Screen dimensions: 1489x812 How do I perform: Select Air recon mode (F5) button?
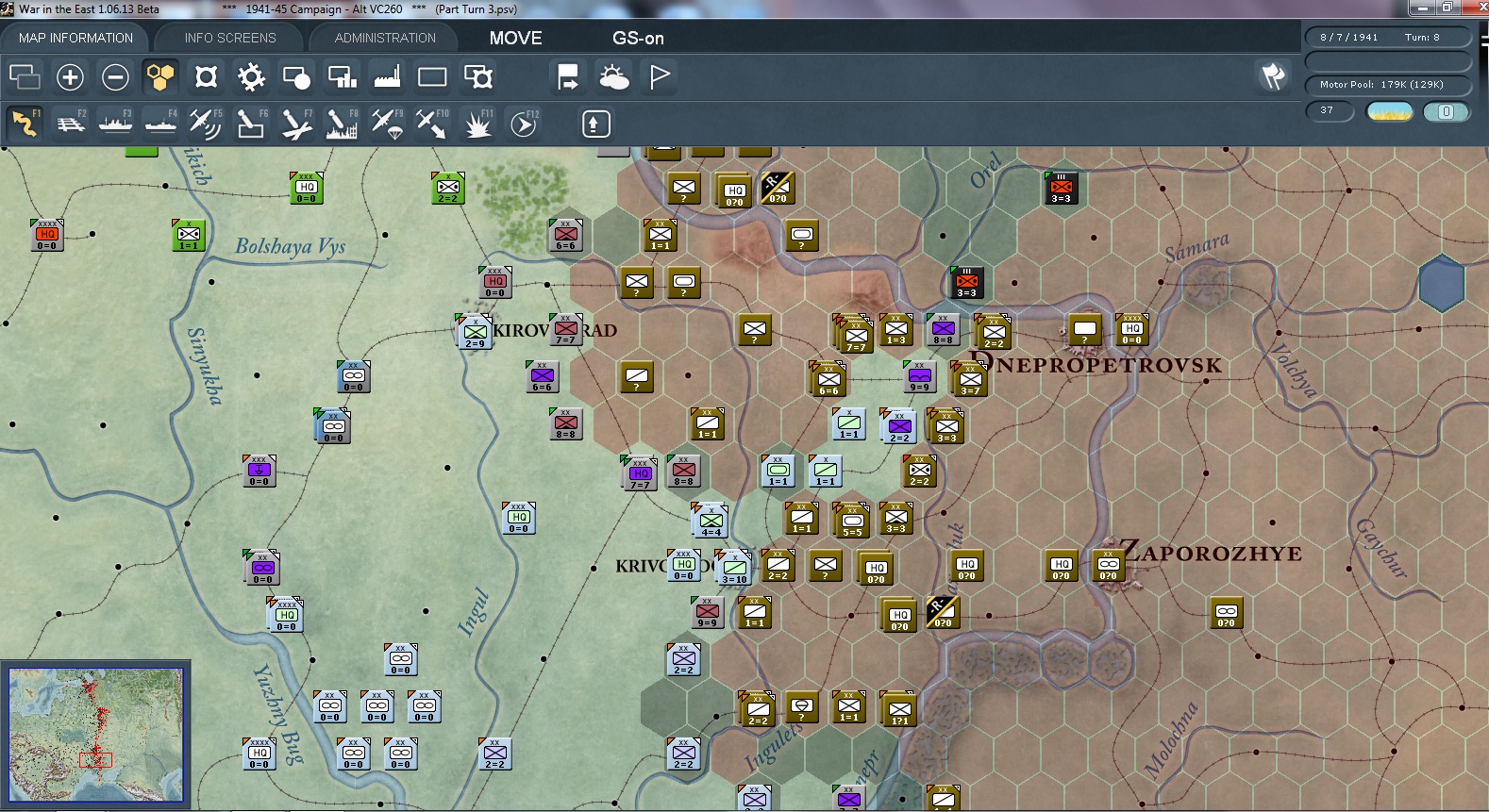pyautogui.click(x=205, y=124)
